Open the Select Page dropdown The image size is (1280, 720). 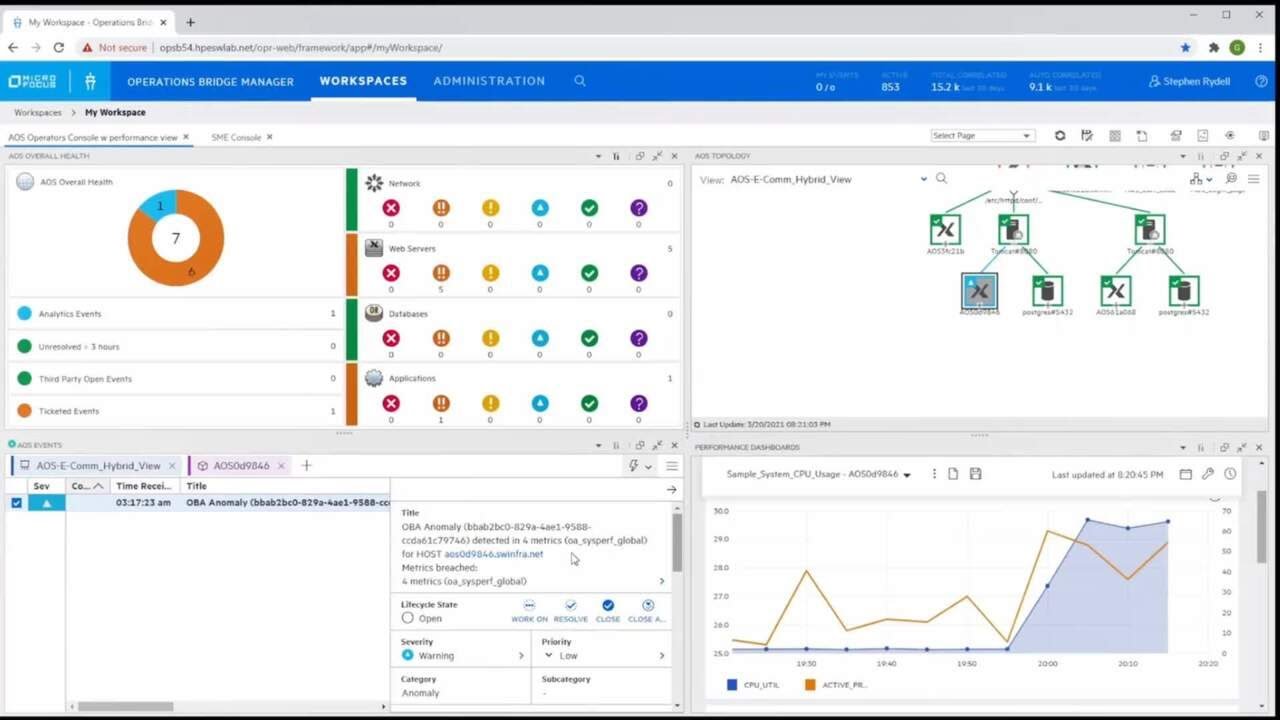982,136
